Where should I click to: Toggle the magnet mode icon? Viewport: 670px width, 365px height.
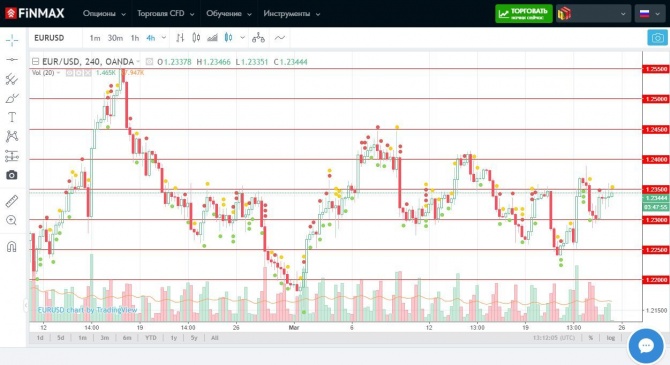click(12, 247)
